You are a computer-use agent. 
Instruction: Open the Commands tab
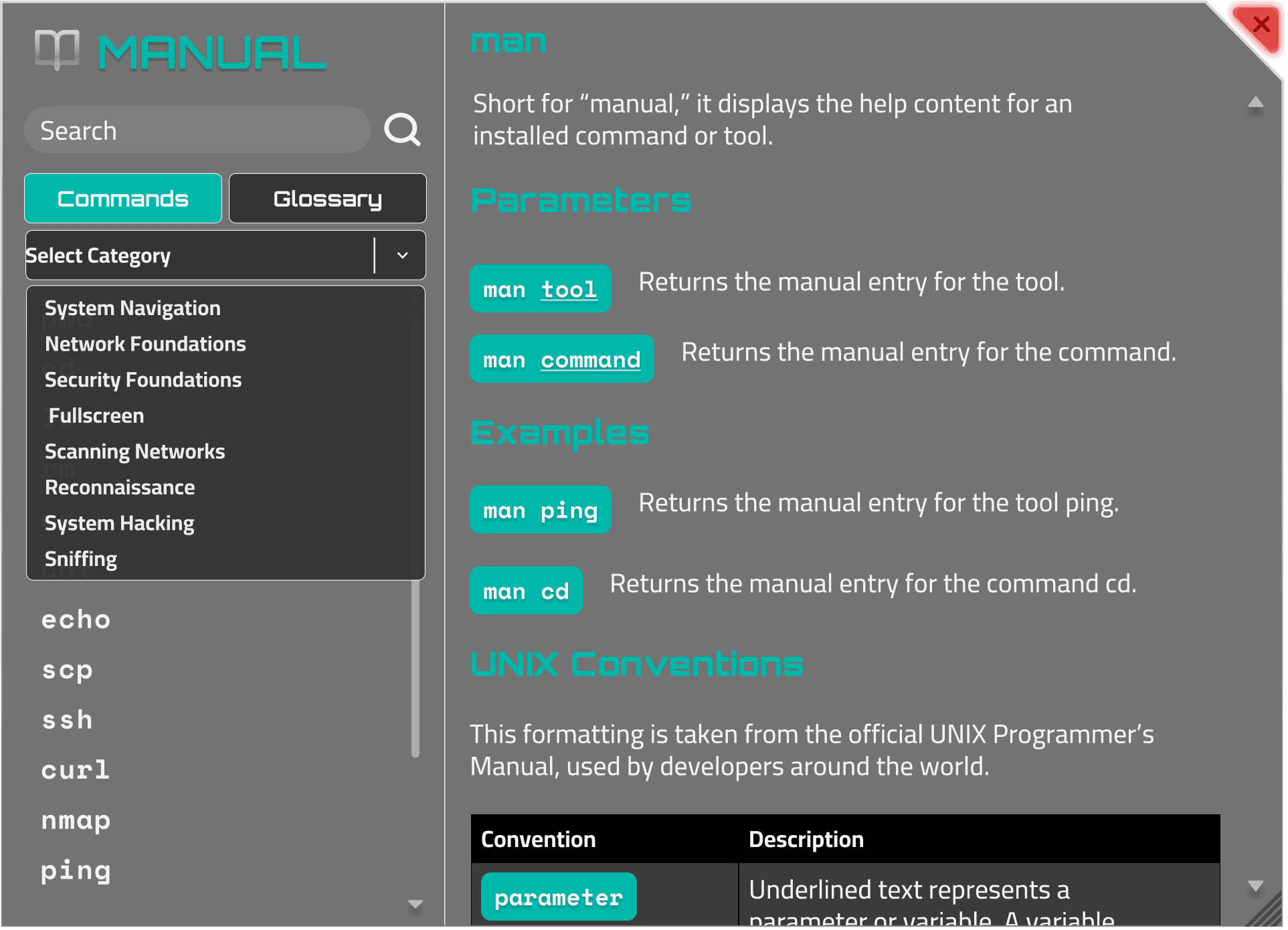point(123,199)
